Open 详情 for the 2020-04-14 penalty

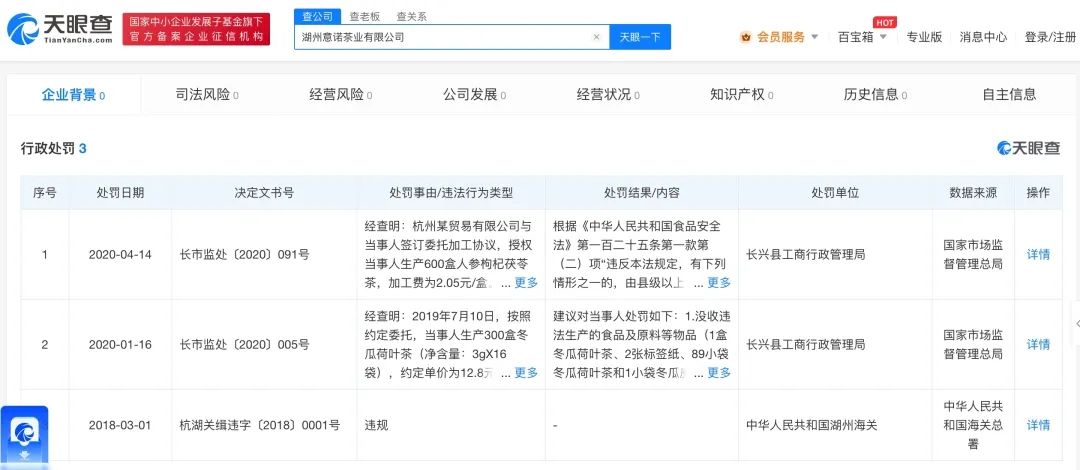(x=1038, y=254)
